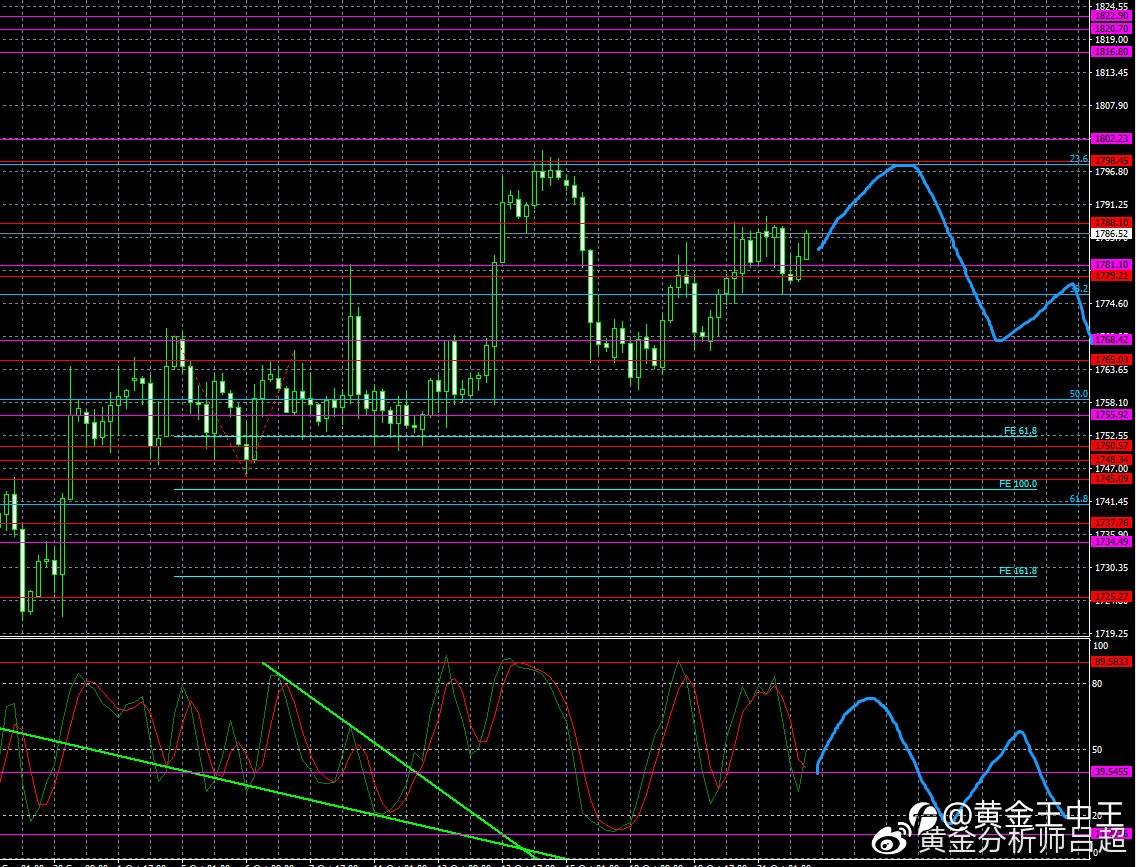
Task: Click the magenta 1768.42 level label
Action: 1111,339
